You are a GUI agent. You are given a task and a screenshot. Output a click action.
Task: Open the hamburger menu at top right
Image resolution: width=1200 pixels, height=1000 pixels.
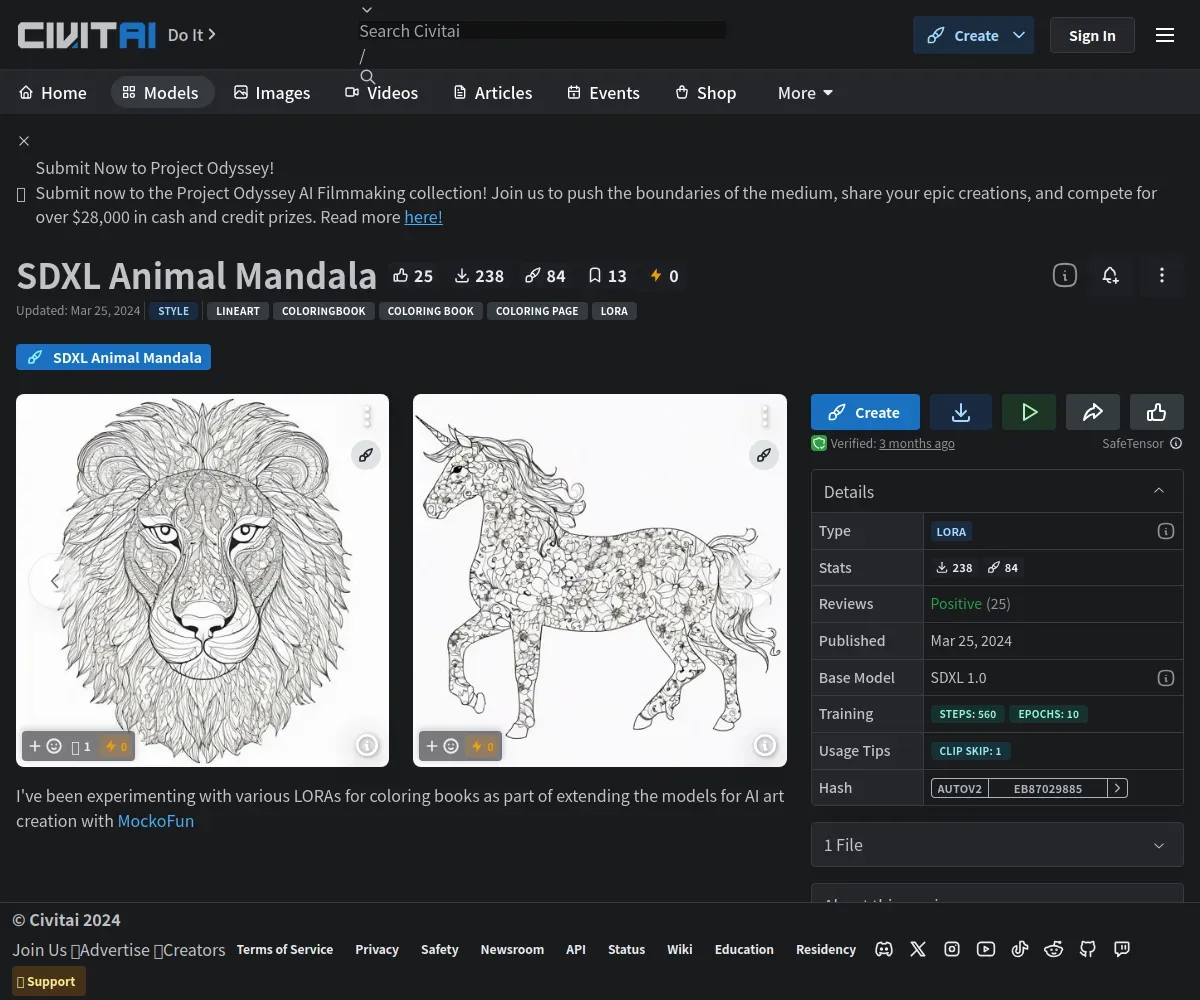pyautogui.click(x=1165, y=35)
